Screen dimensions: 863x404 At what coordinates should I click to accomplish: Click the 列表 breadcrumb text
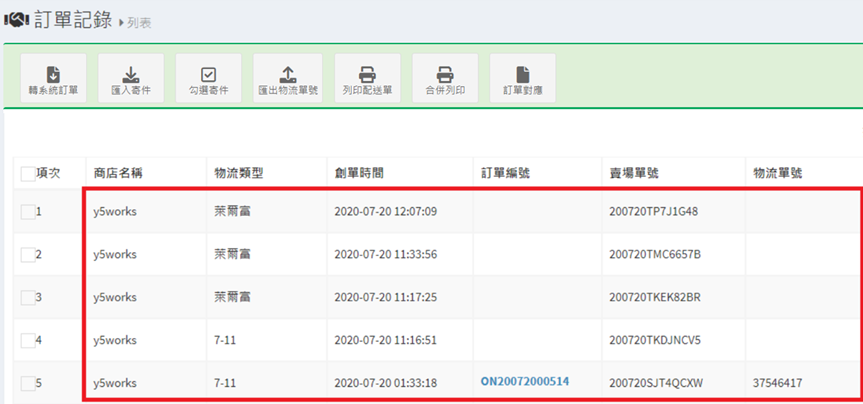(139, 23)
